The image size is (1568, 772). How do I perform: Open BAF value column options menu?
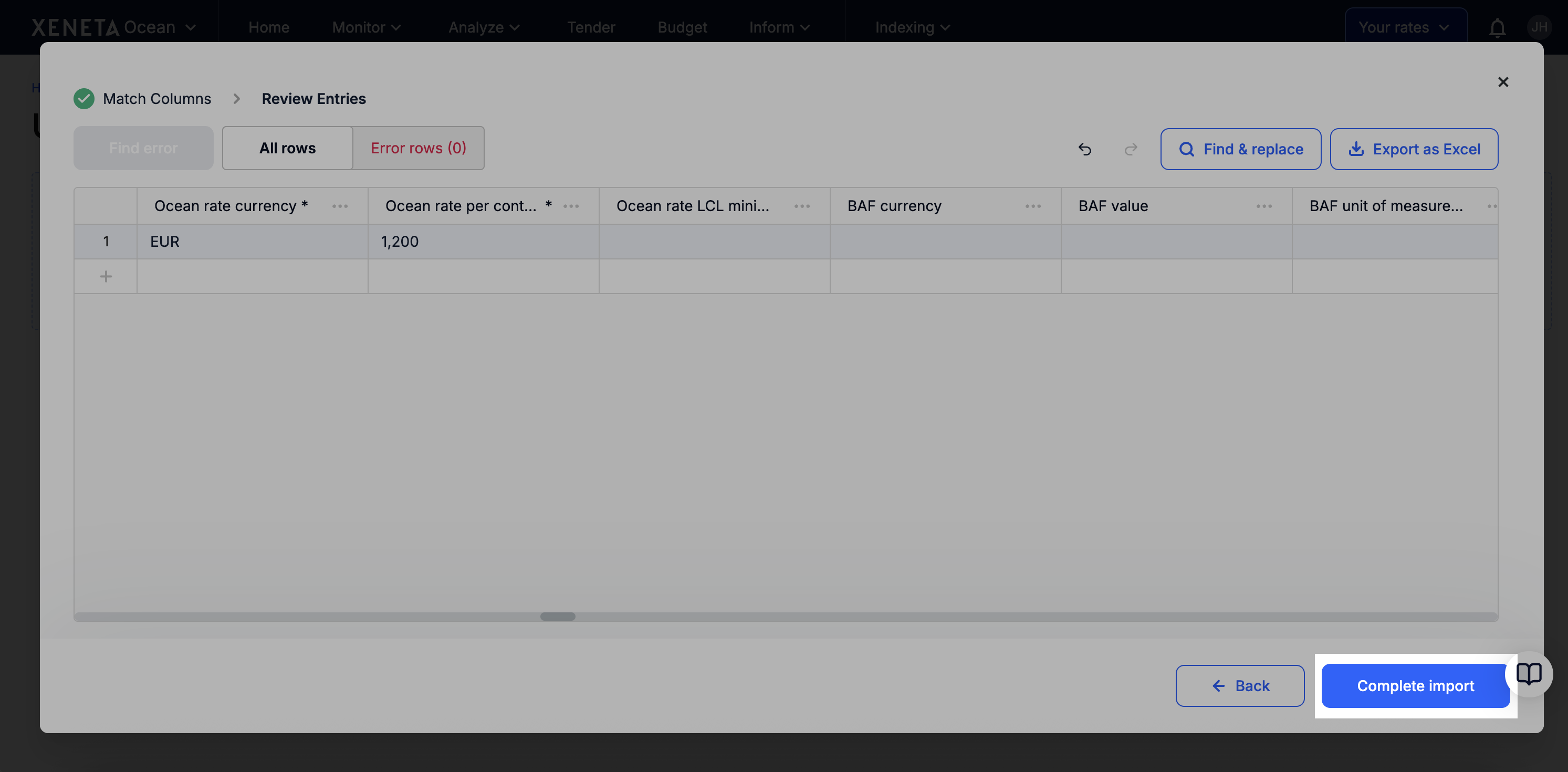1264,206
